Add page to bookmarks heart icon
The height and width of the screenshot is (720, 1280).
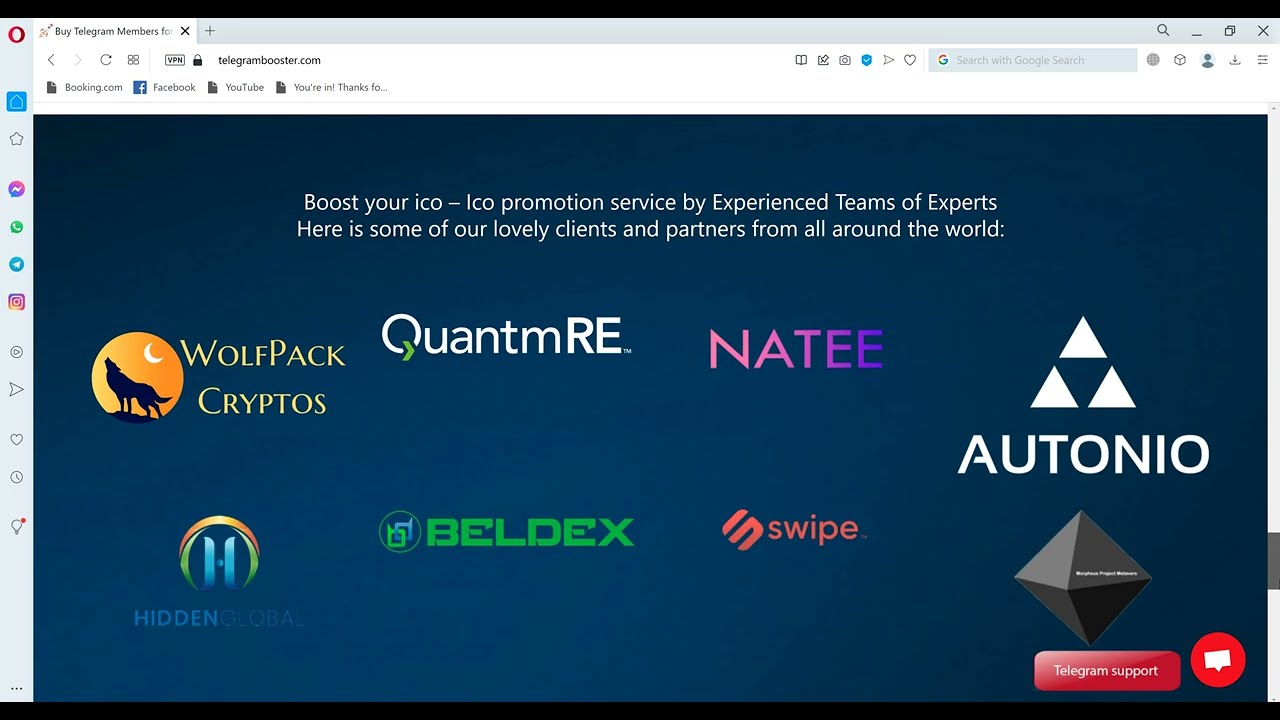[910, 60]
